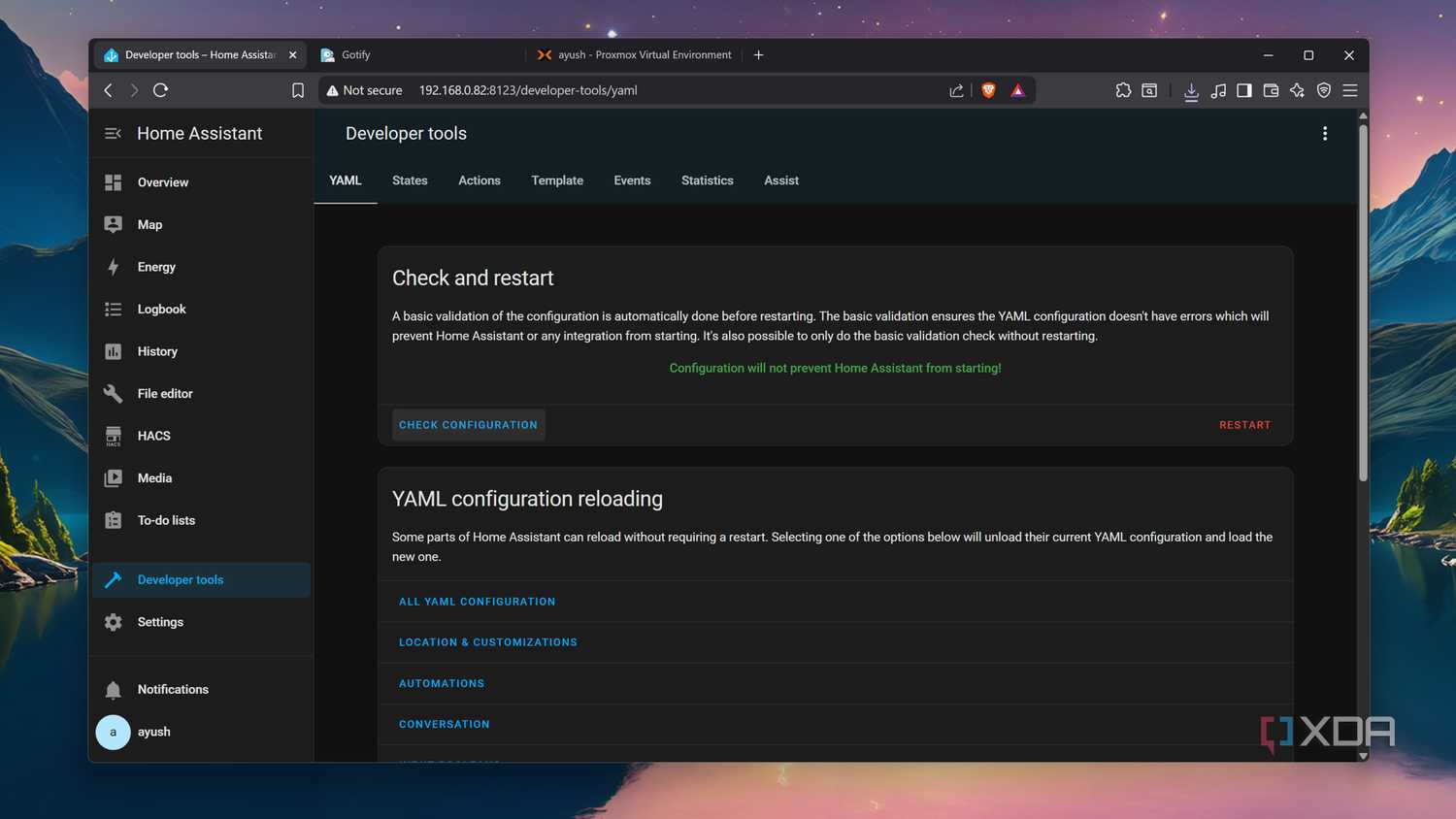The width and height of the screenshot is (1456, 819).
Task: Switch to the Template tab
Action: (x=557, y=180)
